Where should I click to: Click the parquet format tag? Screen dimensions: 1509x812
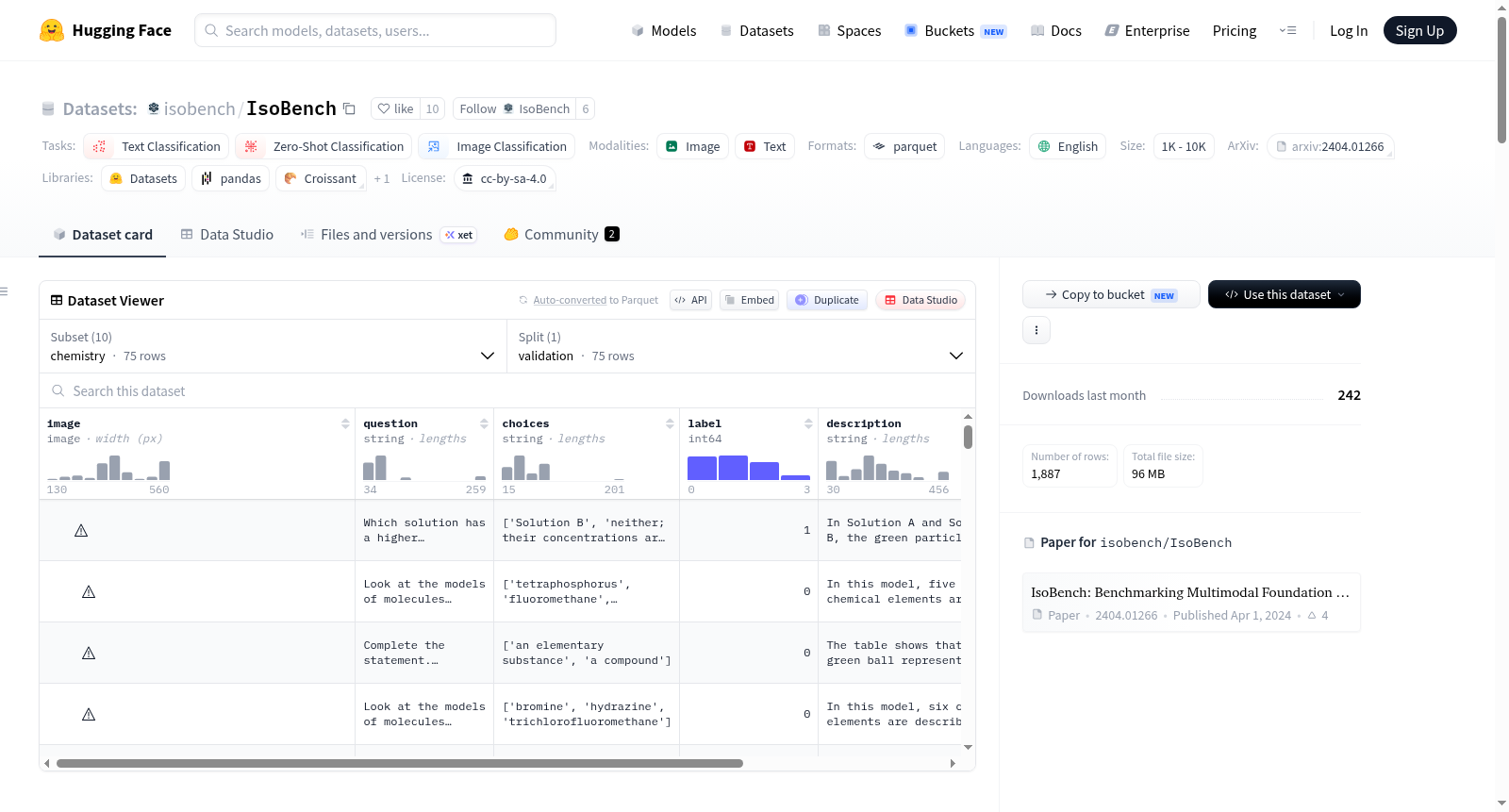[x=904, y=146]
